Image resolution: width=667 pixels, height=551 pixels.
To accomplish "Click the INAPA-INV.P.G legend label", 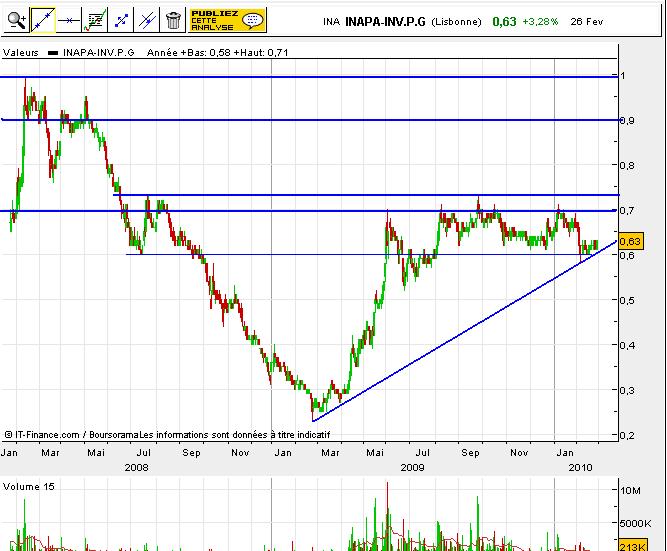I will (x=98, y=51).
